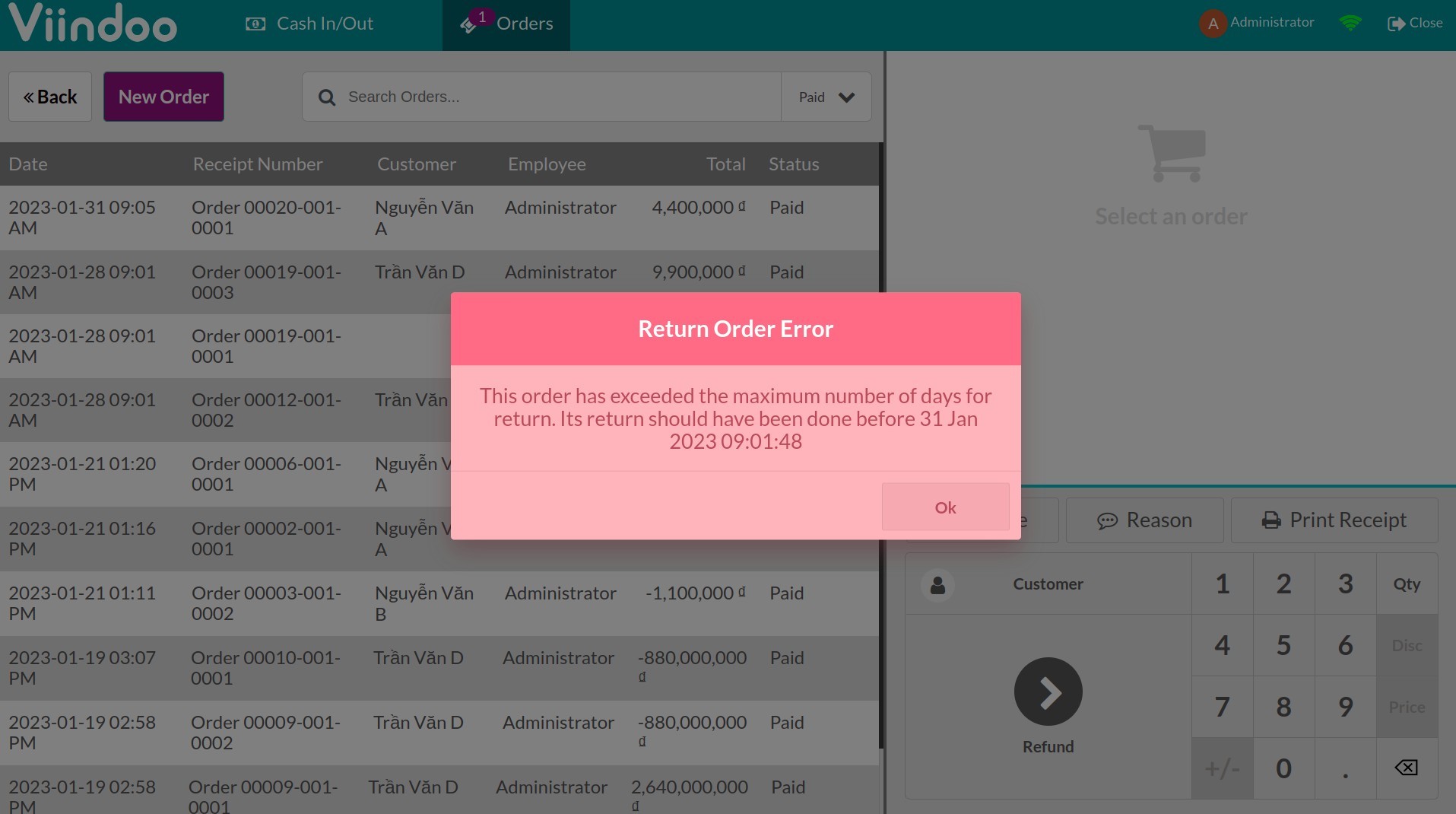The image size is (1456, 814).
Task: Select the Qty mode on numpad
Action: pyautogui.click(x=1407, y=584)
